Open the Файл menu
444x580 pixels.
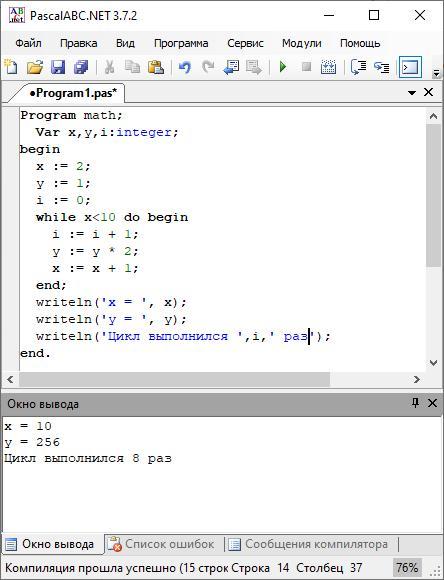pyautogui.click(x=28, y=43)
